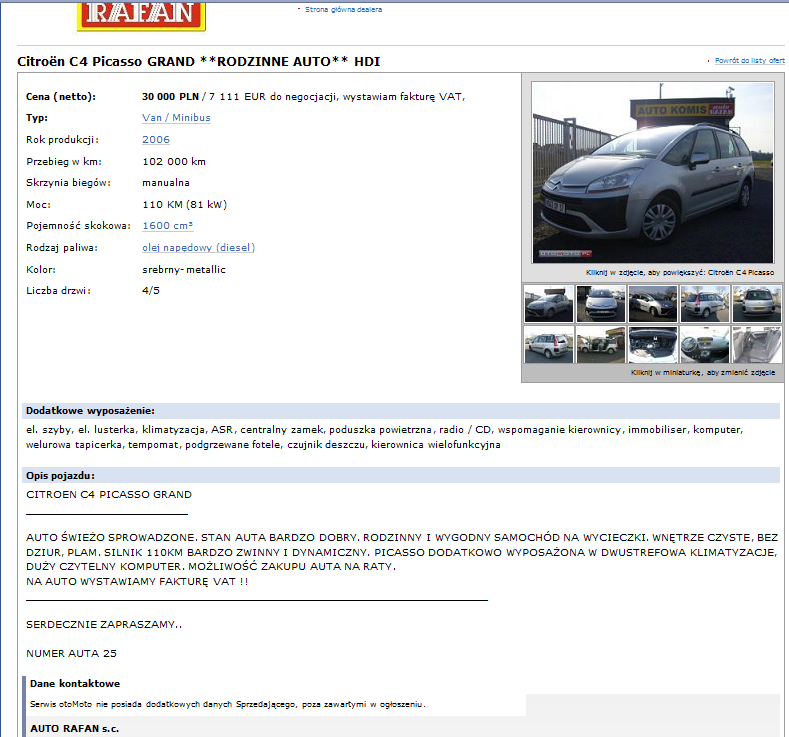Enlarge the main Citroën C4 Picasso photo
789x737 pixels.
[653, 173]
